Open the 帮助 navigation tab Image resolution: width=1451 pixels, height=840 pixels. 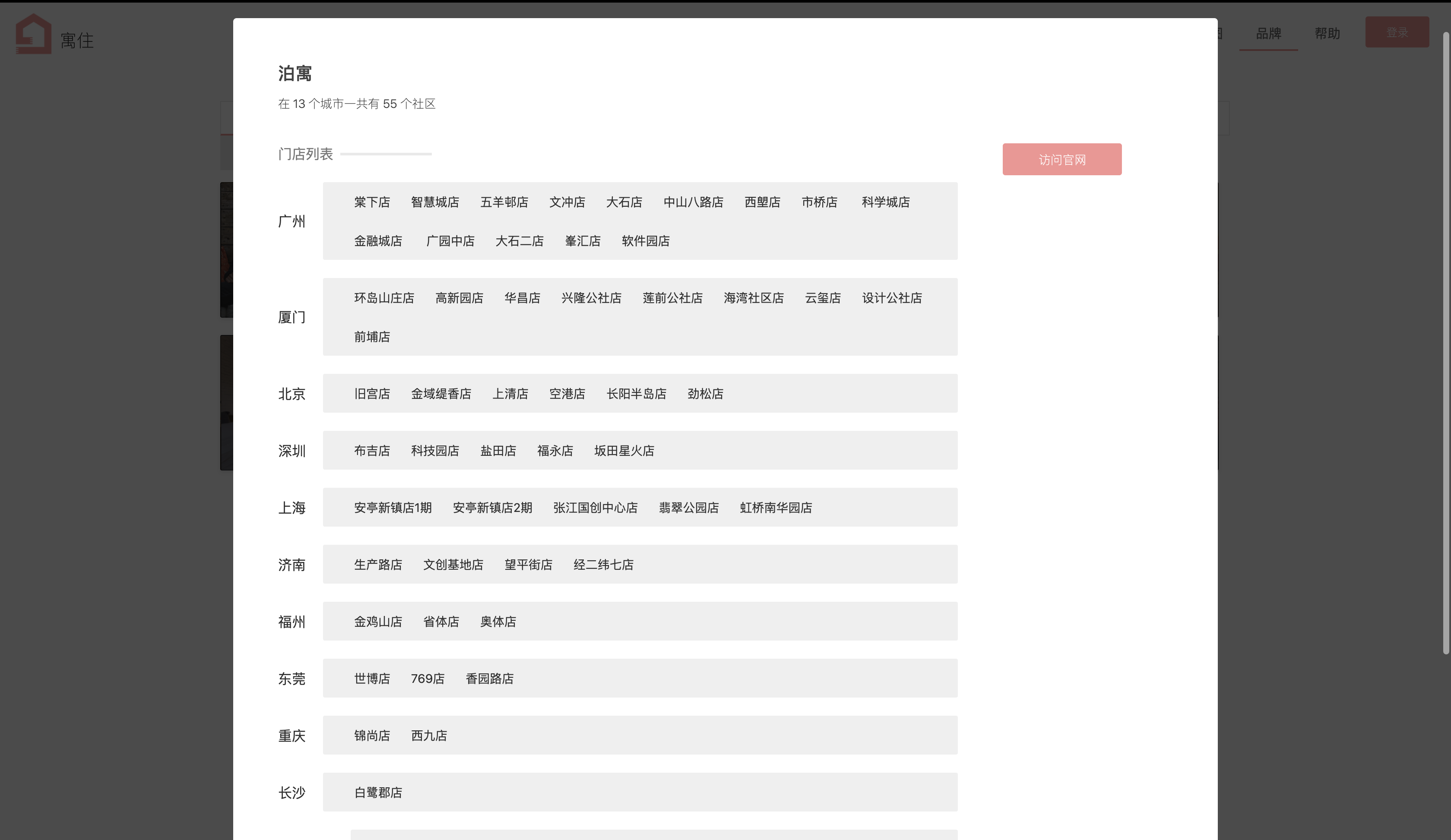pyautogui.click(x=1327, y=33)
